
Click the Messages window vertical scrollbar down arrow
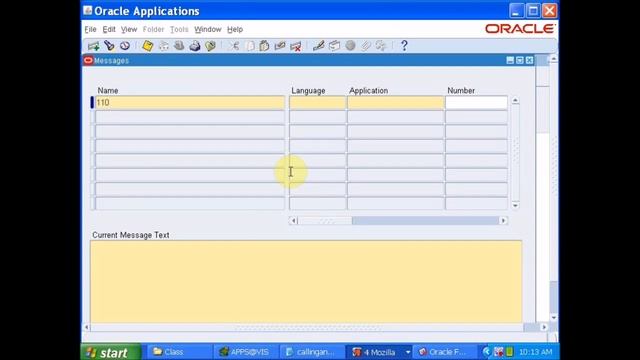(553, 318)
